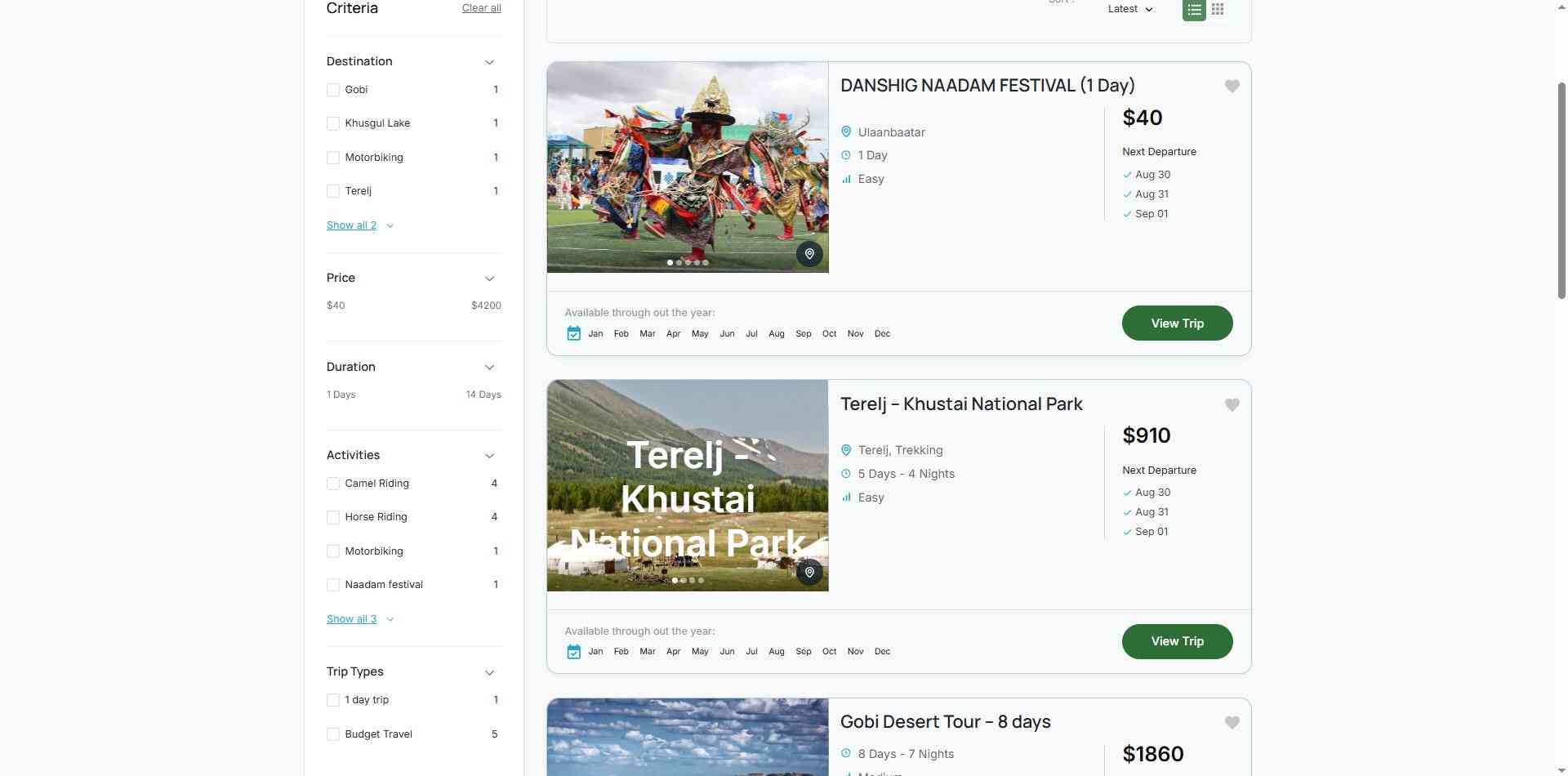Image resolution: width=1568 pixels, height=776 pixels.
Task: Favorite the Terelj – Khustai National Park heart
Action: coord(1232,404)
